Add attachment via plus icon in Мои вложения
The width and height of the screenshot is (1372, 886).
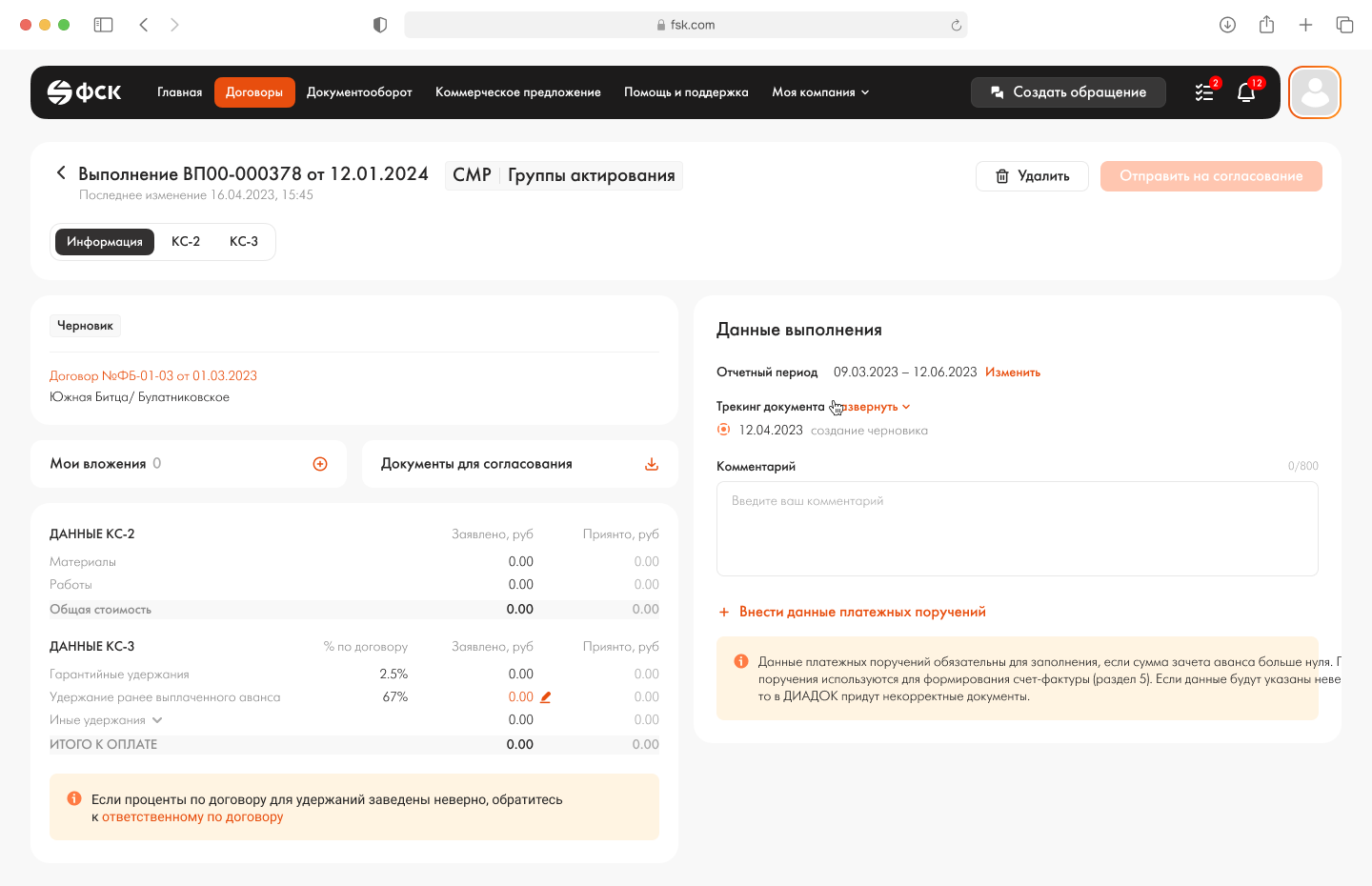(x=320, y=464)
